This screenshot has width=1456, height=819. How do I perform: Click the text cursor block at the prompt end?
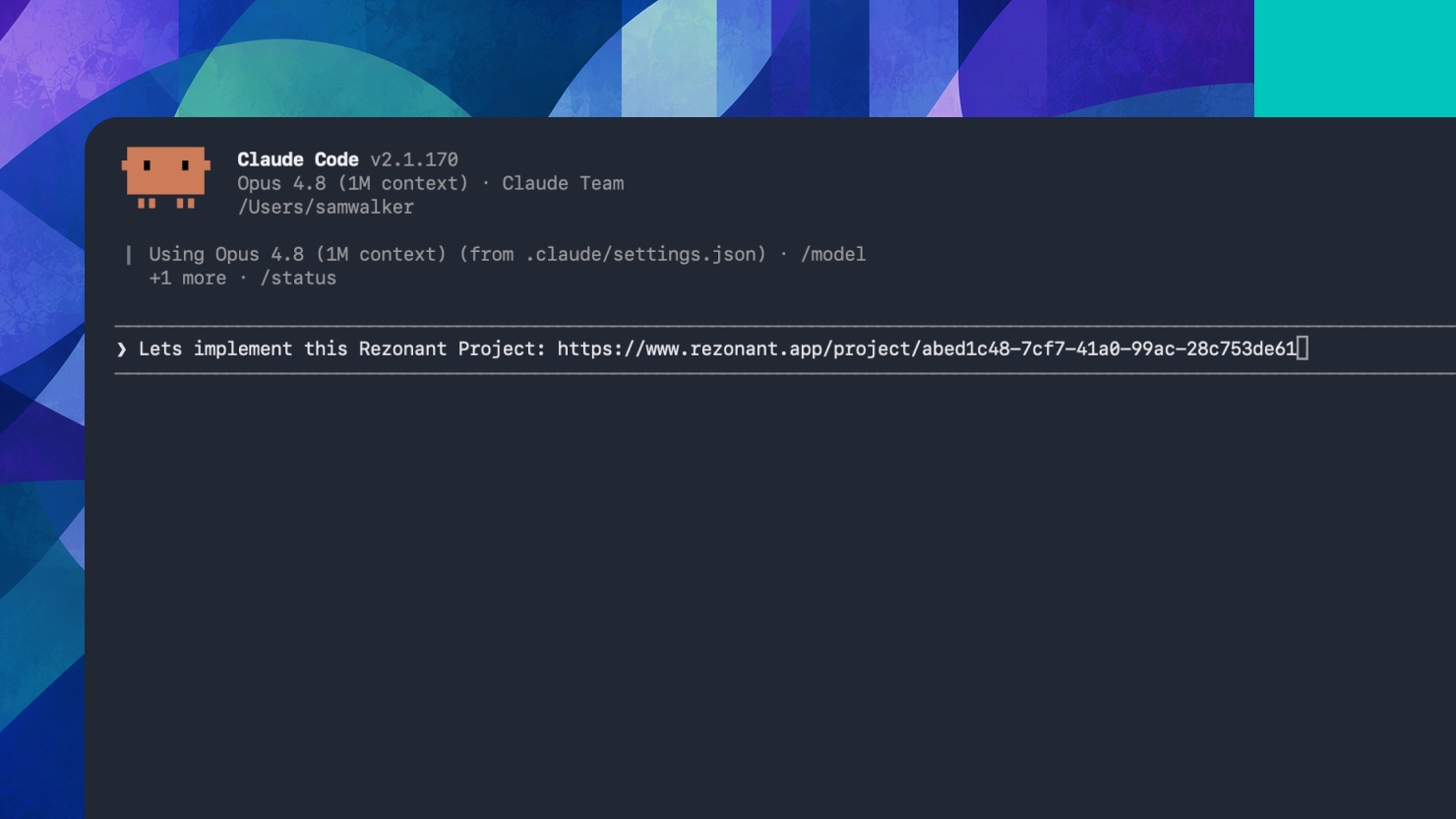1303,348
